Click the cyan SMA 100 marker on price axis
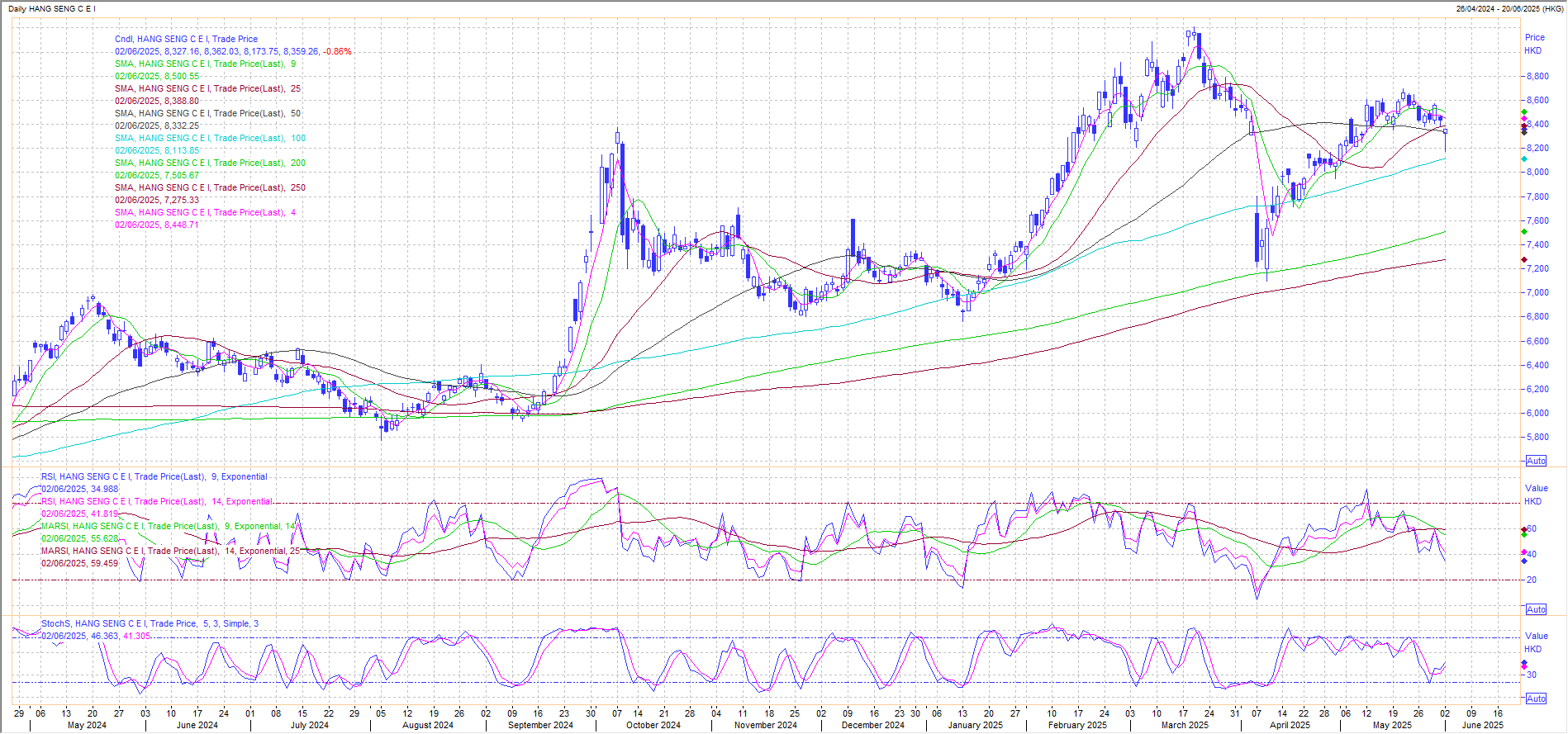This screenshot has width=1568, height=734. (1524, 159)
